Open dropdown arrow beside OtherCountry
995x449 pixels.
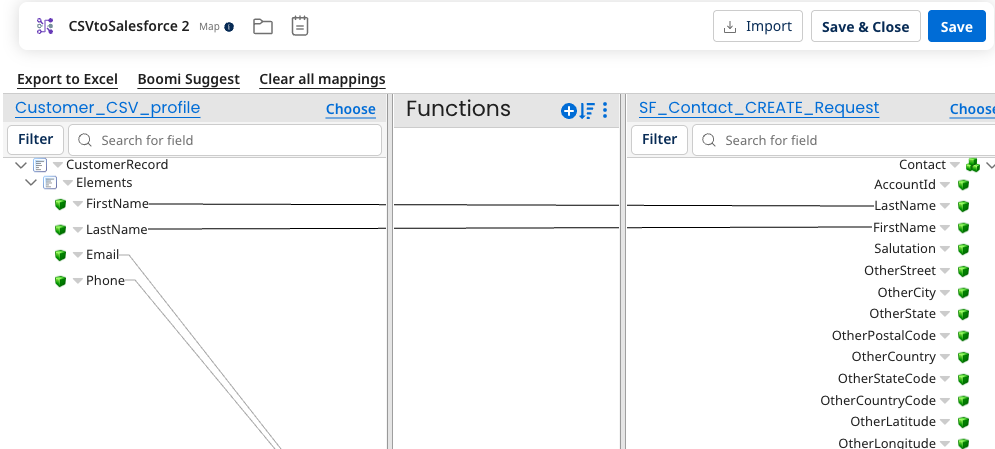coord(945,358)
